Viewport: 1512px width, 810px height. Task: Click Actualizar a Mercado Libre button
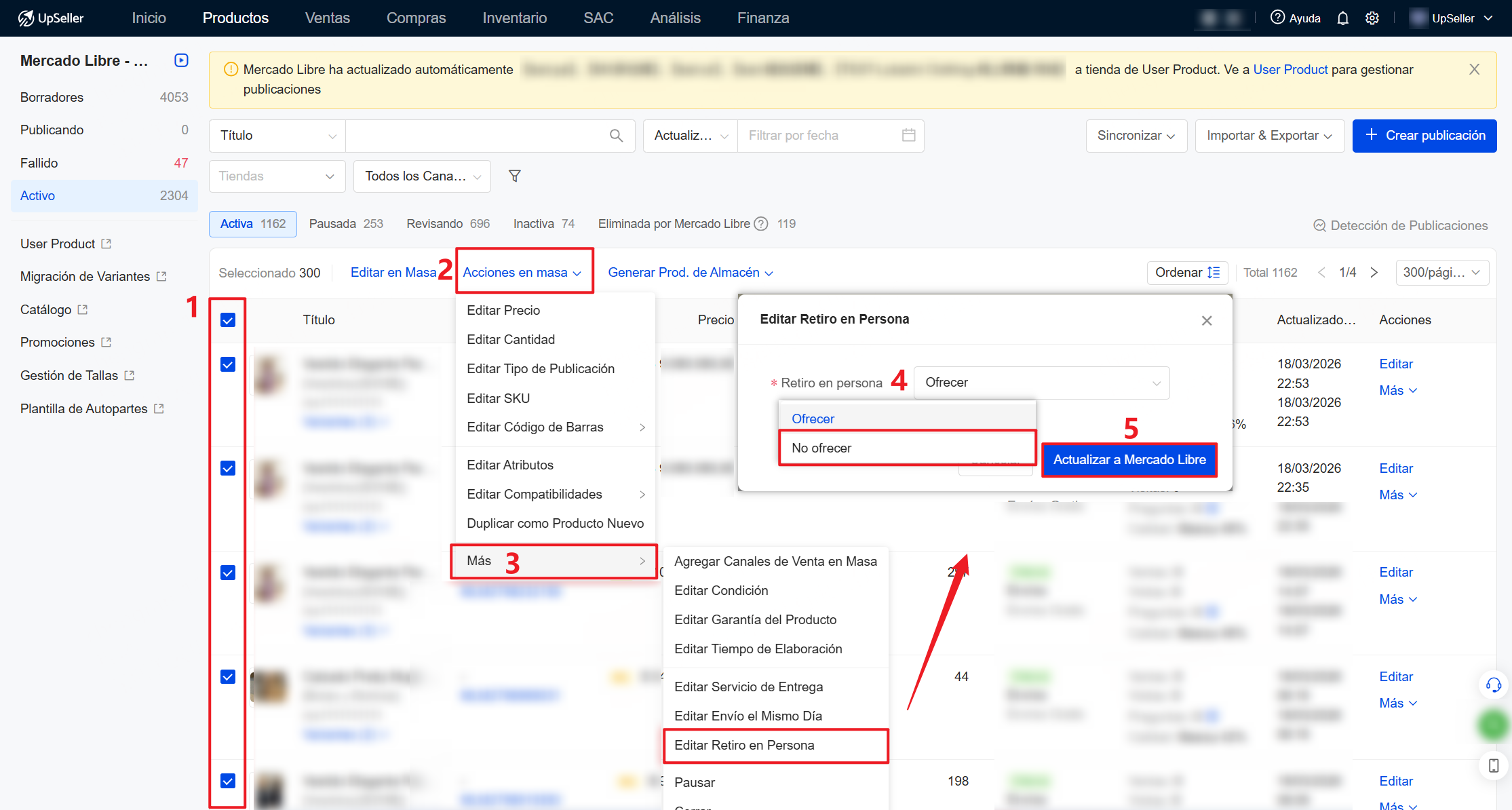(x=1129, y=460)
